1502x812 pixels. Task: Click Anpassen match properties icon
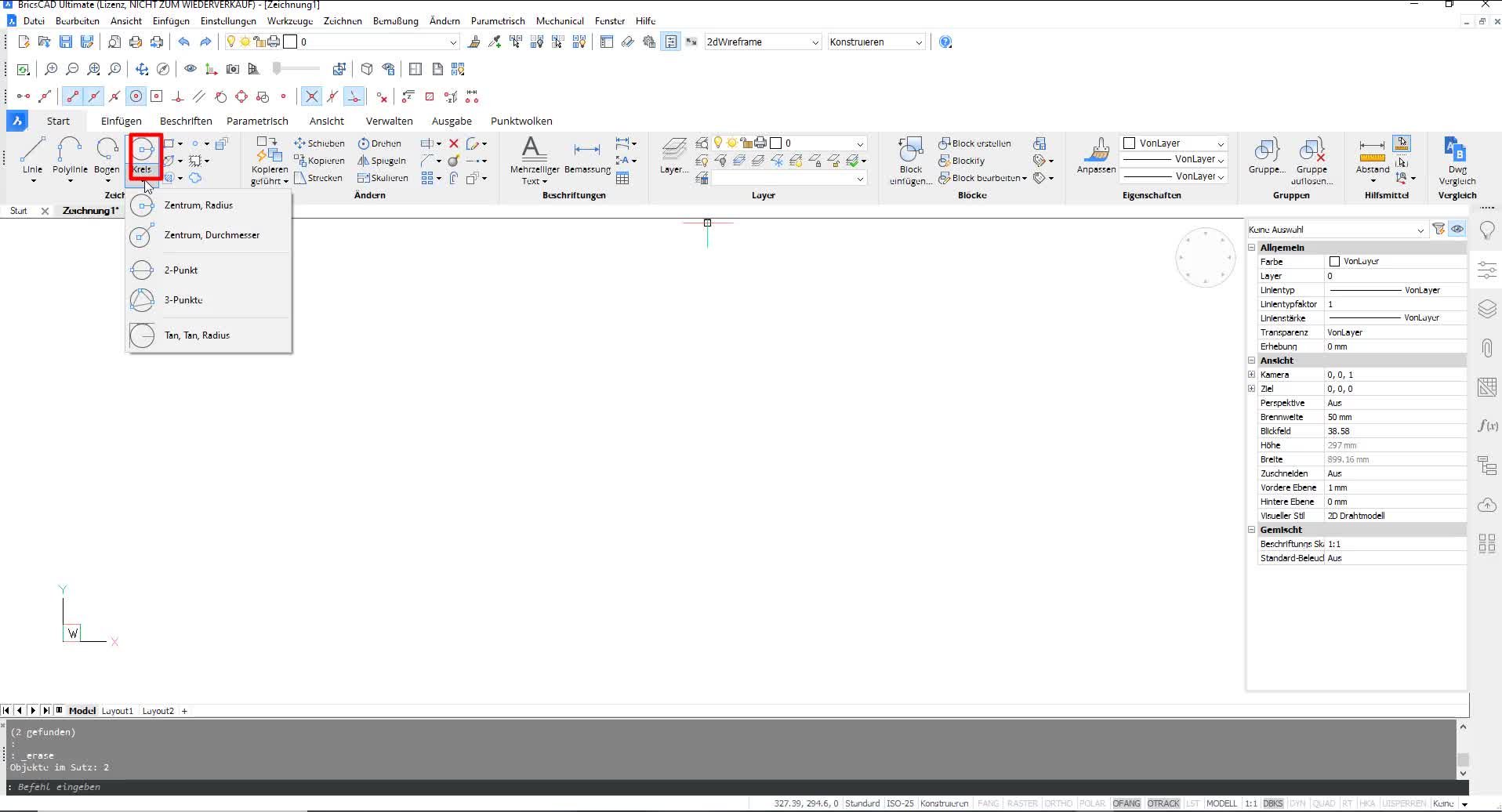[1097, 156]
